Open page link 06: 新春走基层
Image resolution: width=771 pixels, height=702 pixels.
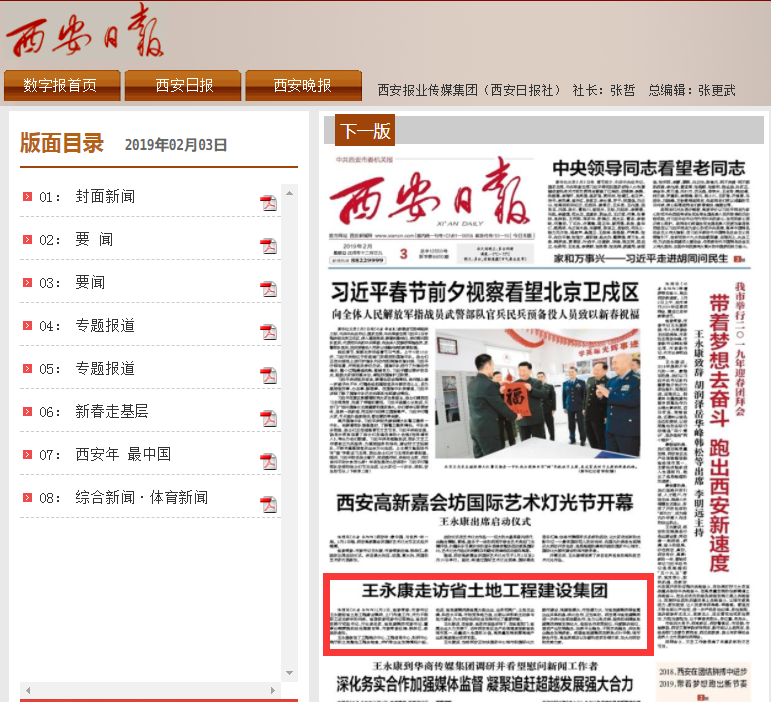111,411
